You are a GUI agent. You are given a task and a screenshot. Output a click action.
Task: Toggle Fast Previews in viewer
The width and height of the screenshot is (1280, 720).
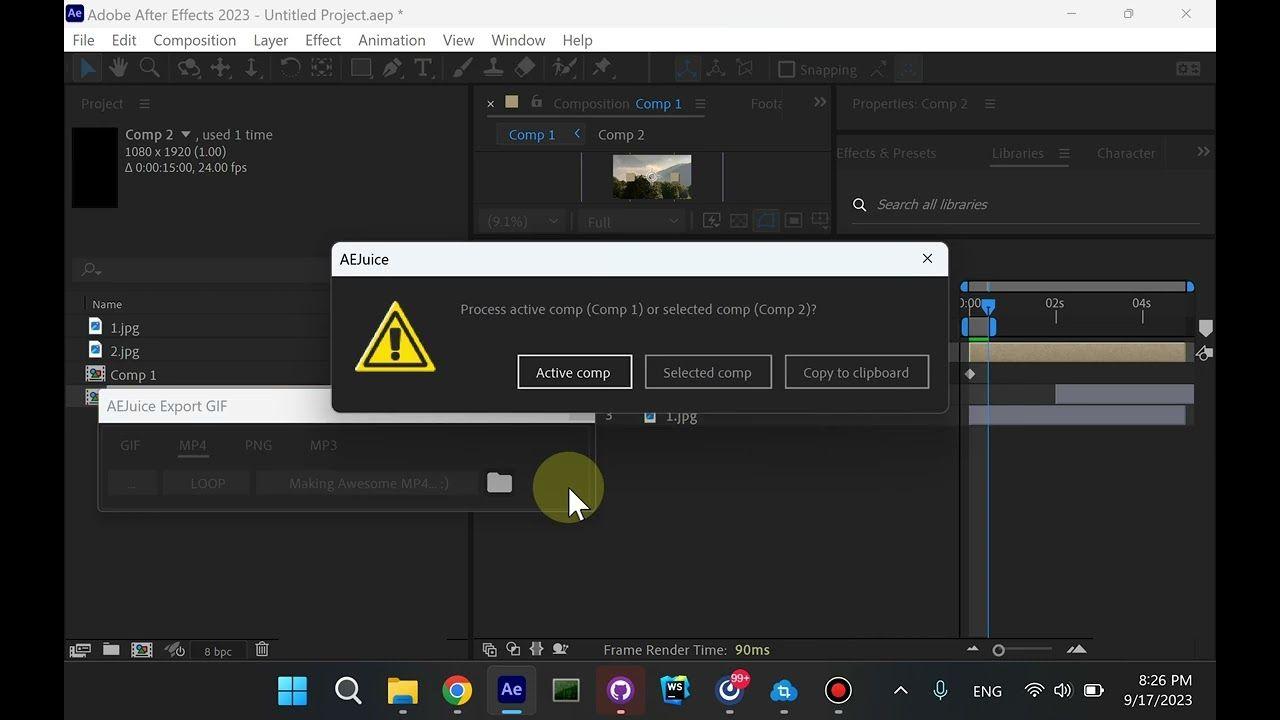point(712,221)
